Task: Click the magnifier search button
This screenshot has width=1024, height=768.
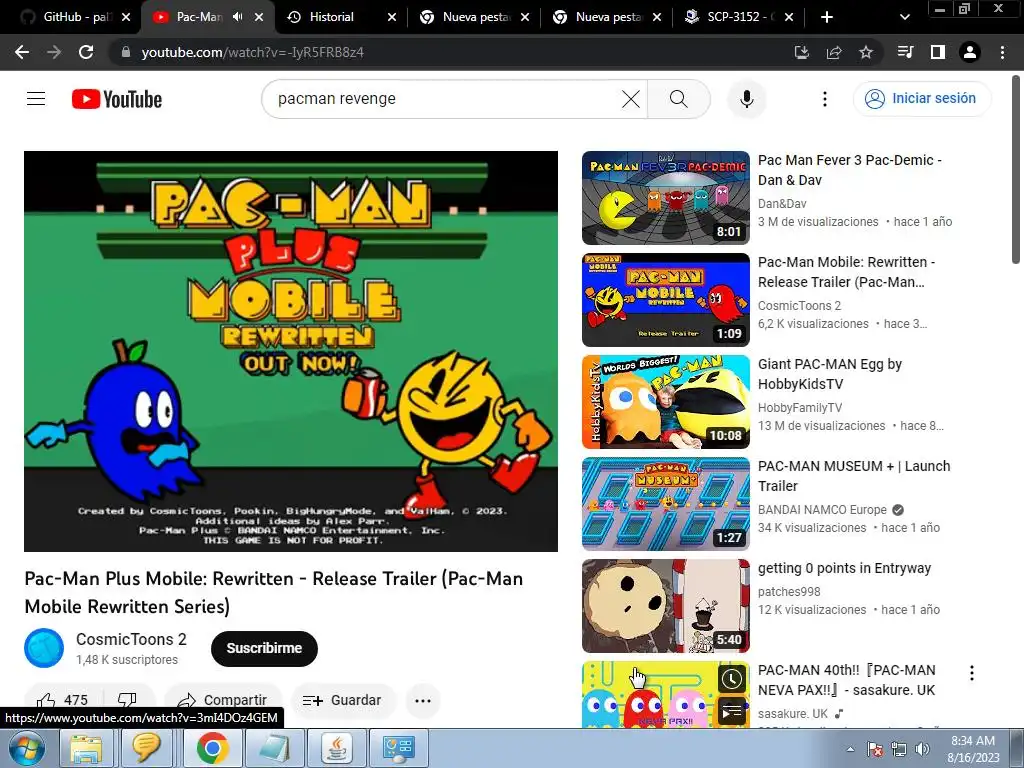Action: click(679, 99)
